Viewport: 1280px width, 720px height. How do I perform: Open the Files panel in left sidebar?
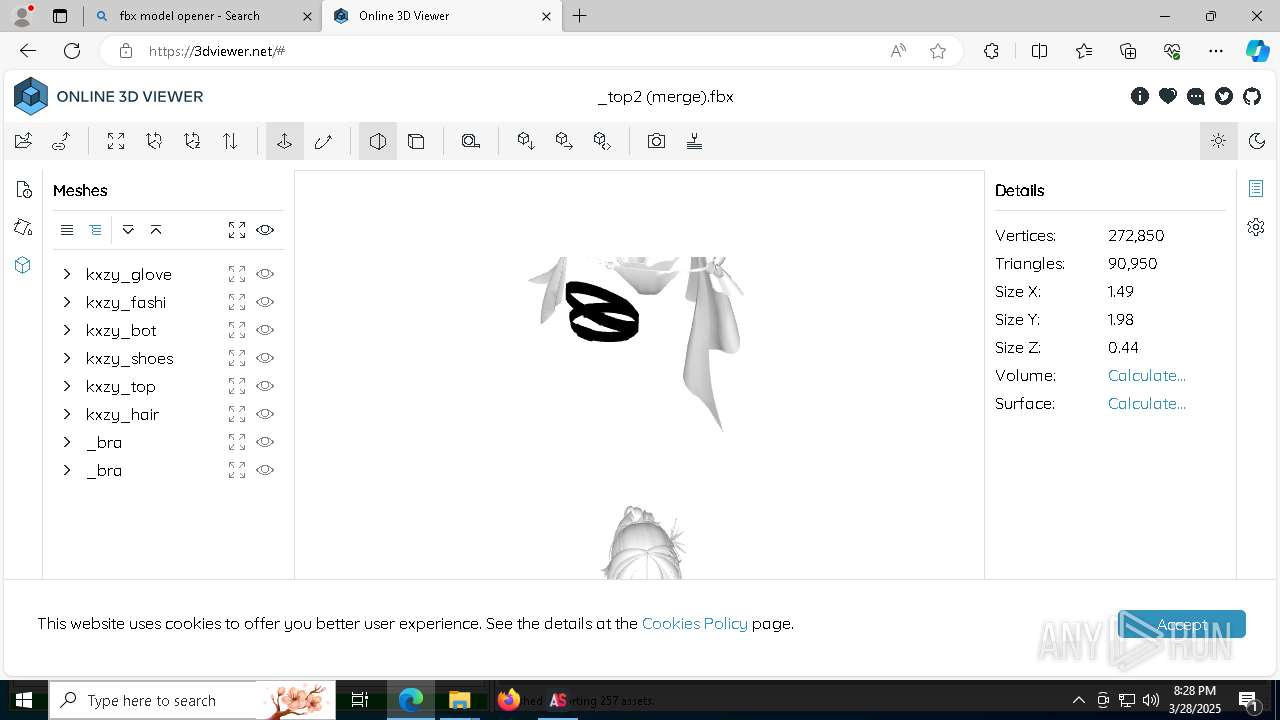point(24,190)
